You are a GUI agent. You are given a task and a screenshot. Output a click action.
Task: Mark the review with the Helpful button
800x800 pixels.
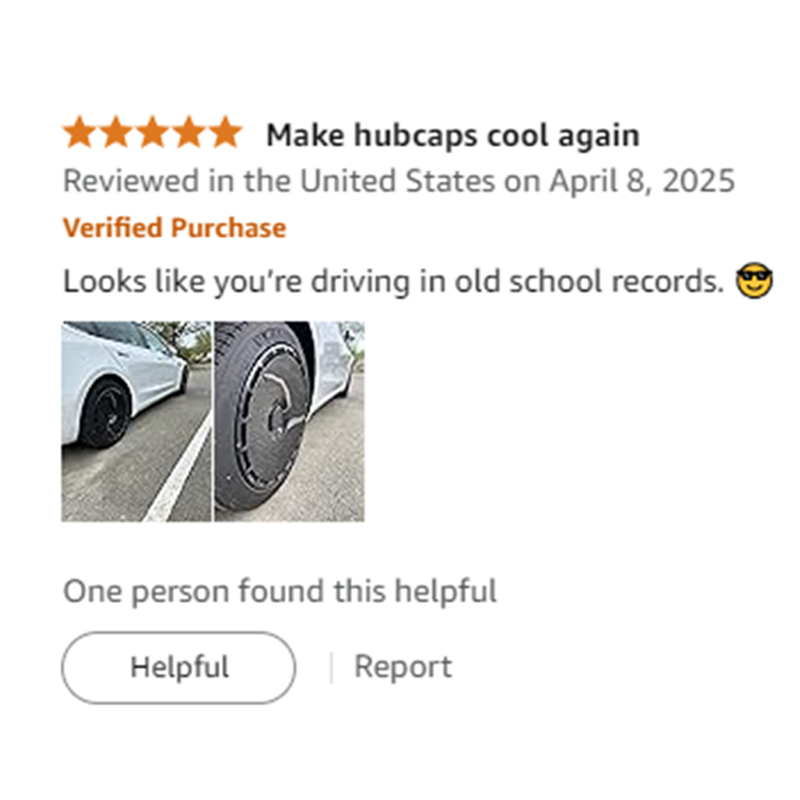[x=179, y=667]
